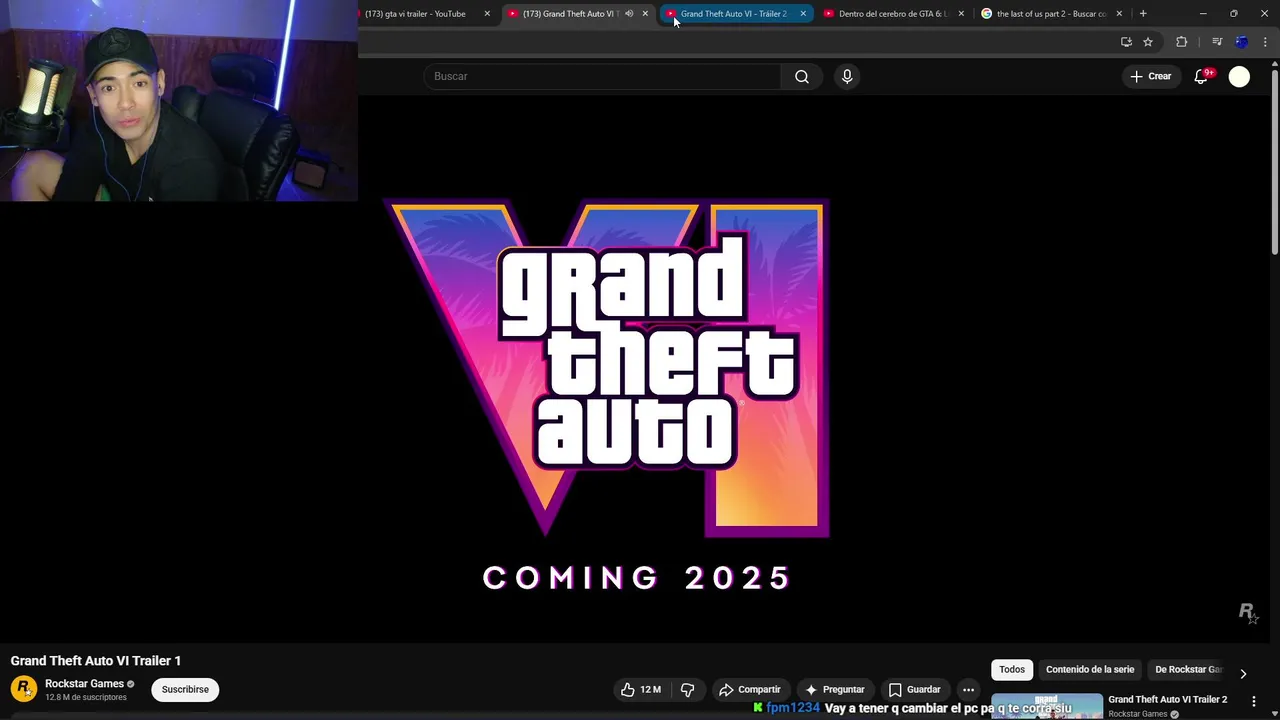1280x720 pixels.
Task: Close the 'the last of us part 2' tab
Action: pyautogui.click(x=1119, y=14)
